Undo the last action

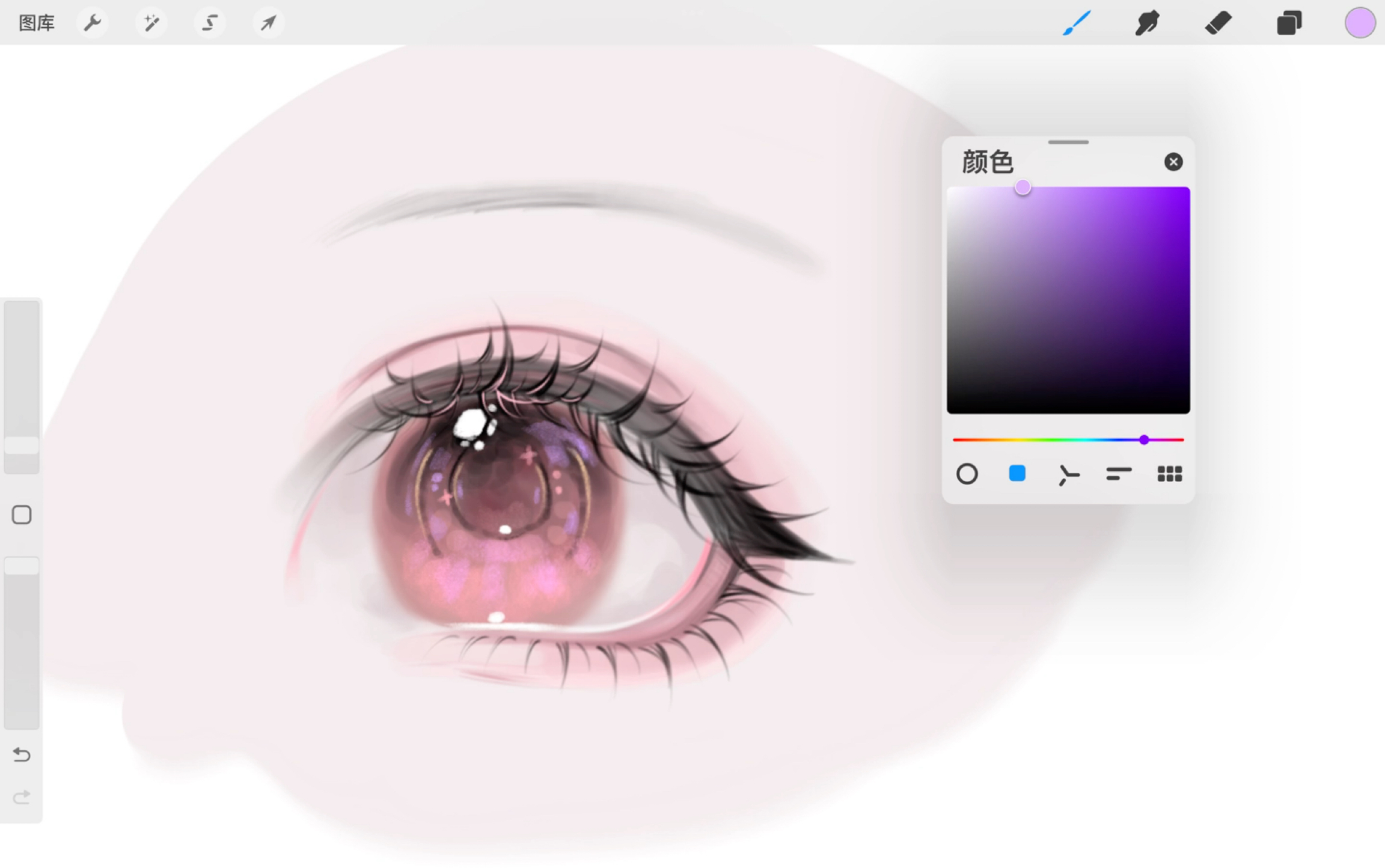[22, 754]
